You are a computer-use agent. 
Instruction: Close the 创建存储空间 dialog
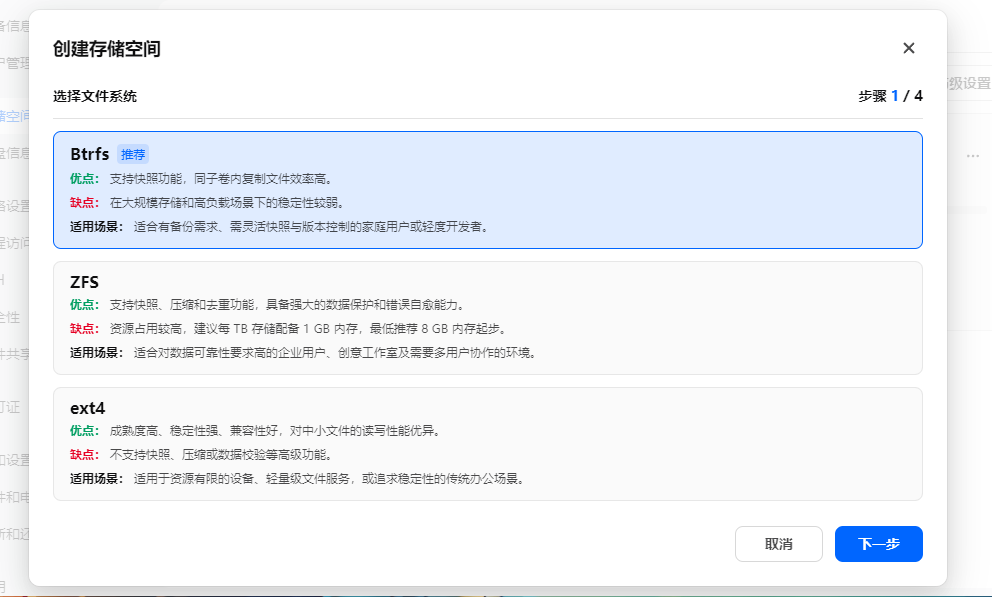[x=908, y=47]
